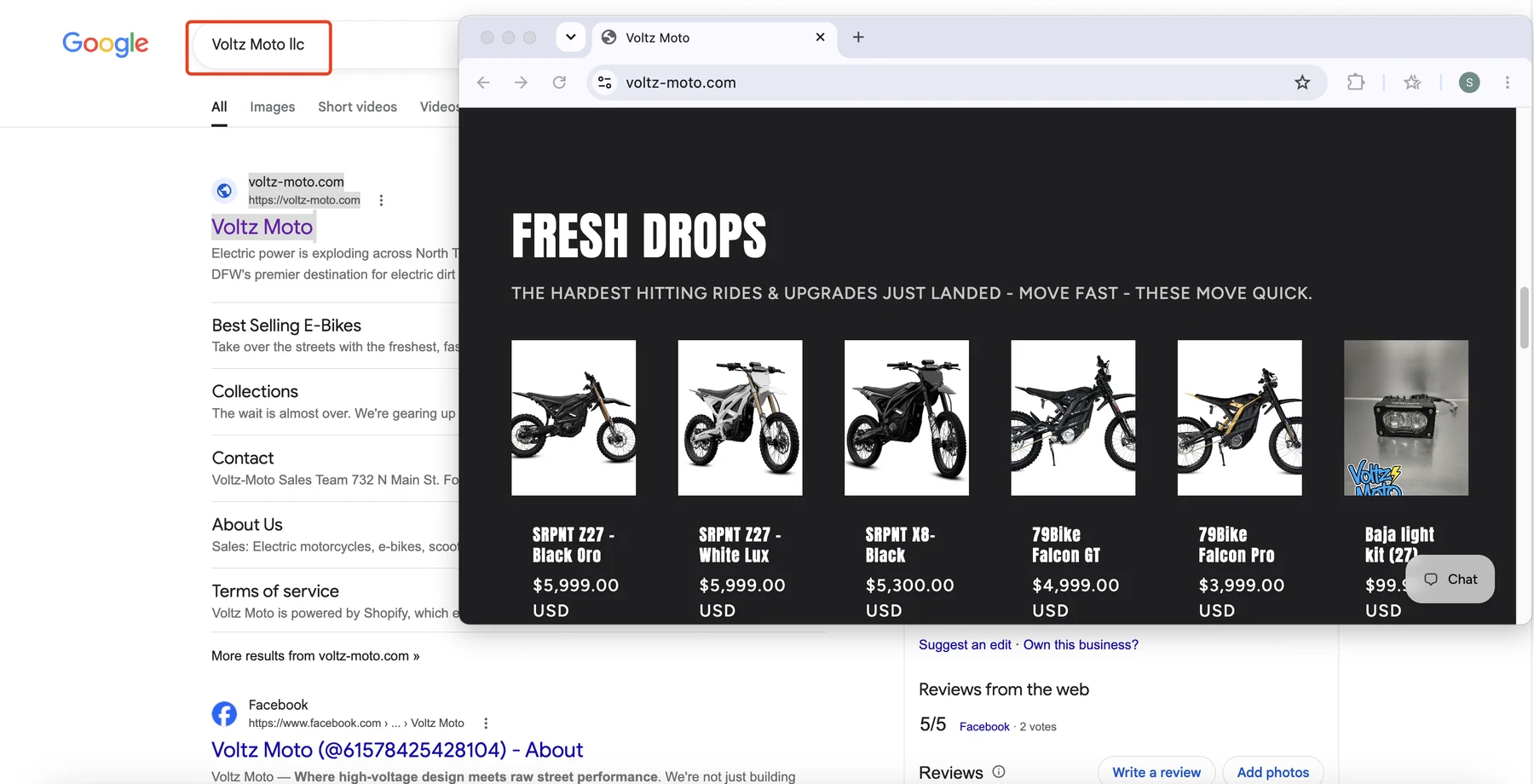This screenshot has width=1534, height=784.
Task: Open the Best Selling E-Bikes sitelink
Action: [286, 326]
